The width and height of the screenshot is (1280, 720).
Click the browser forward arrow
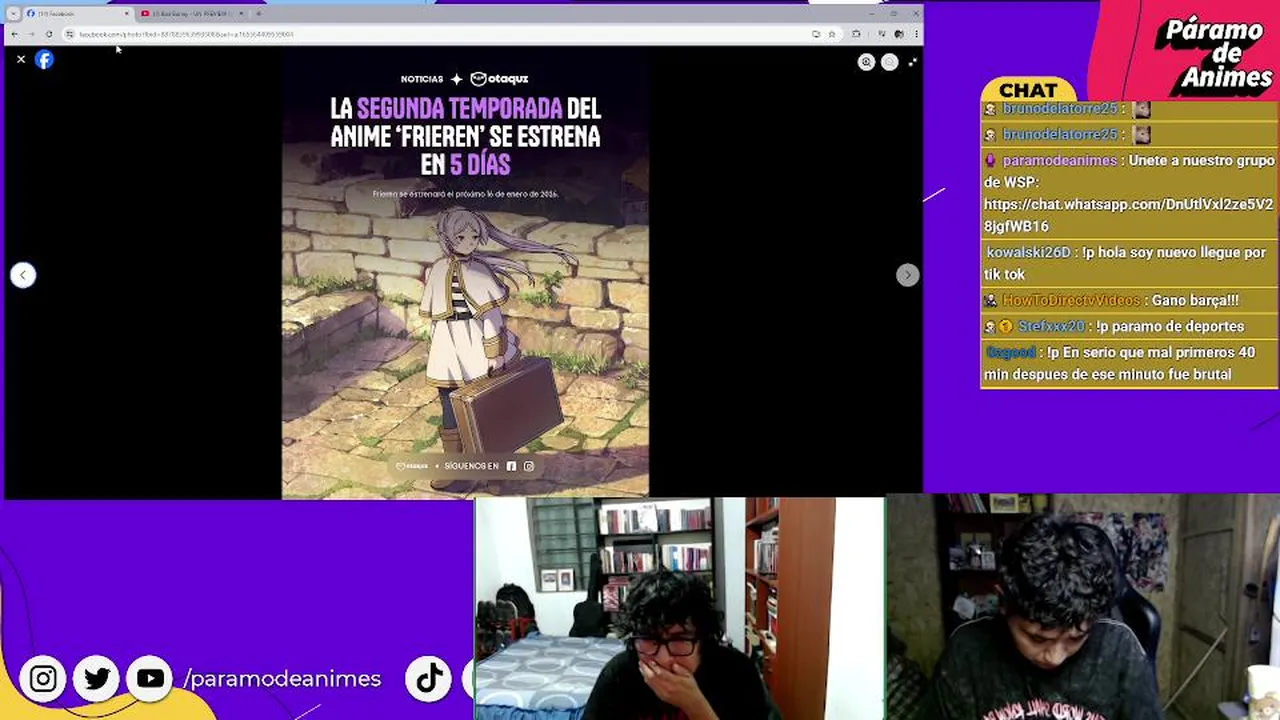[31, 34]
